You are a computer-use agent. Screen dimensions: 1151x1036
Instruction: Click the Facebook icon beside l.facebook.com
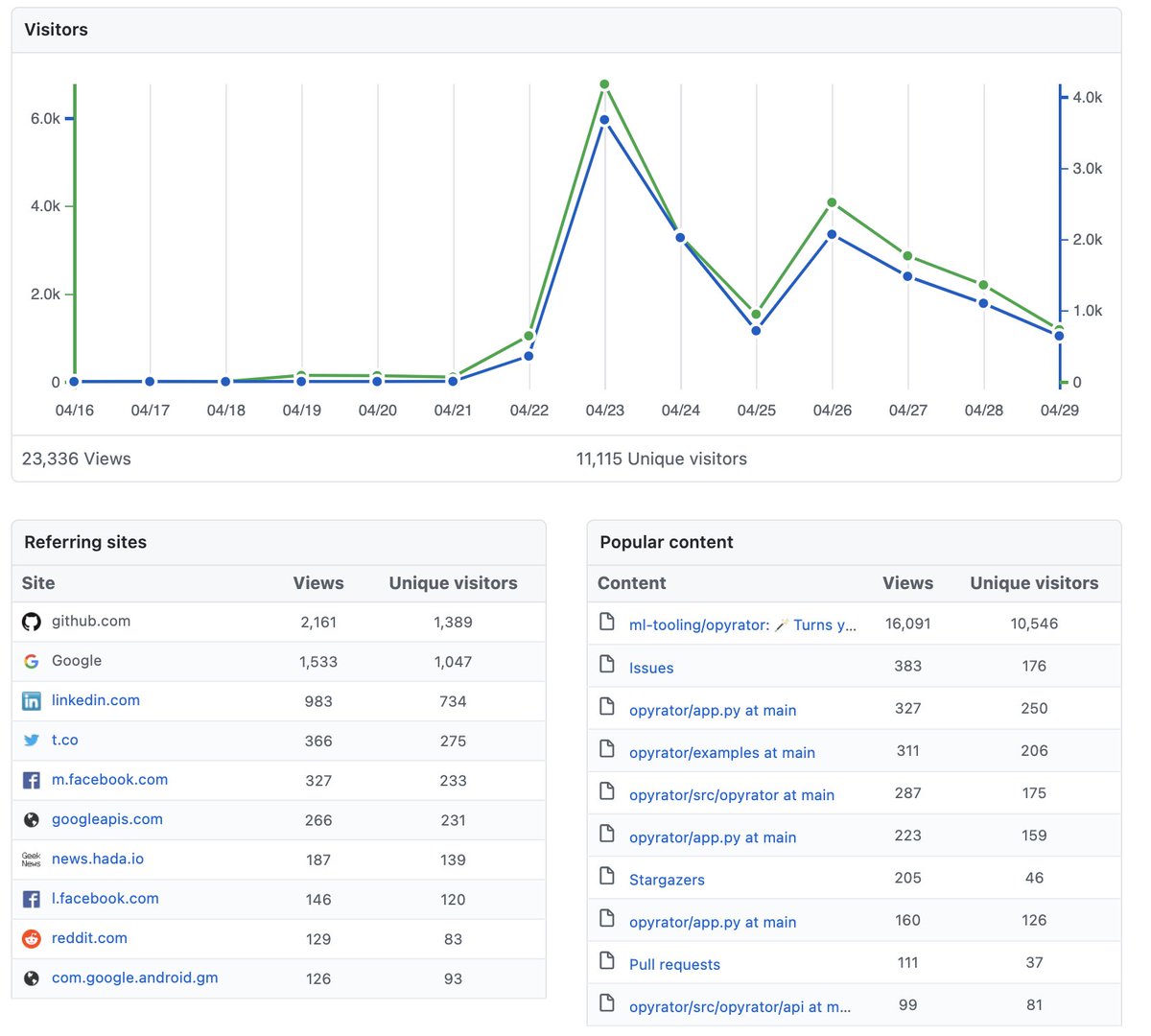pyautogui.click(x=32, y=900)
